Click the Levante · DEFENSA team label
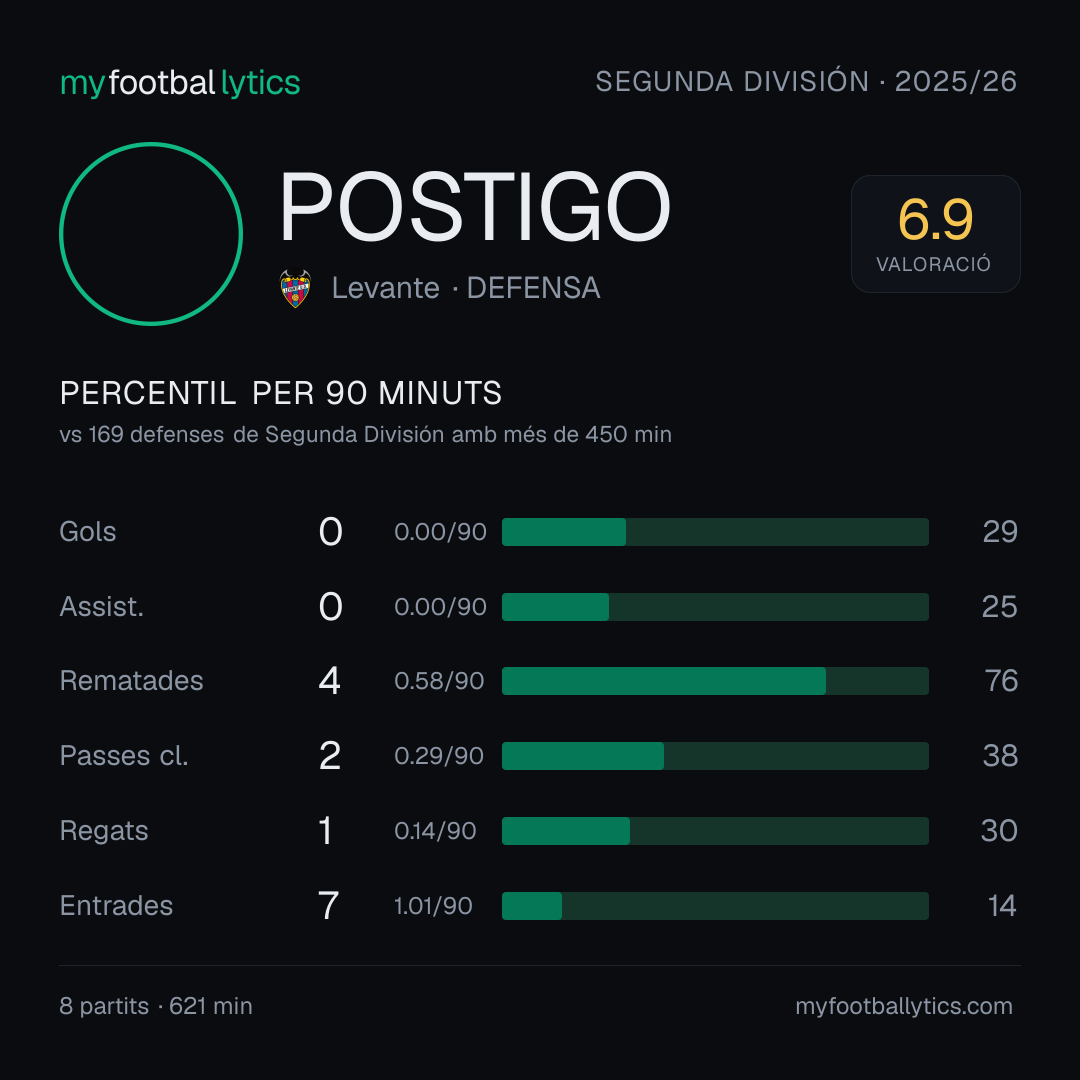This screenshot has height=1080, width=1080. coord(466,288)
